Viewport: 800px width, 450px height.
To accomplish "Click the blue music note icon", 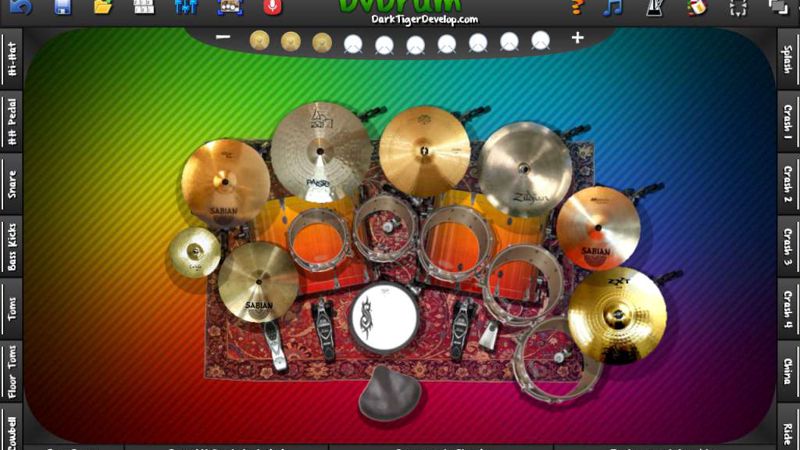I will tap(612, 7).
